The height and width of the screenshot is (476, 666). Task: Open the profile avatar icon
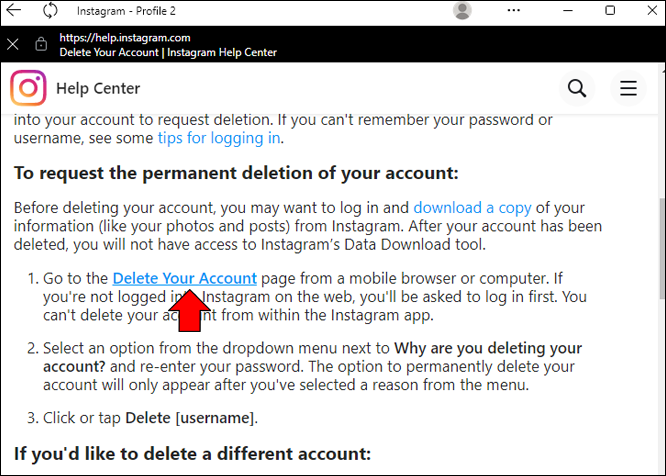click(462, 11)
